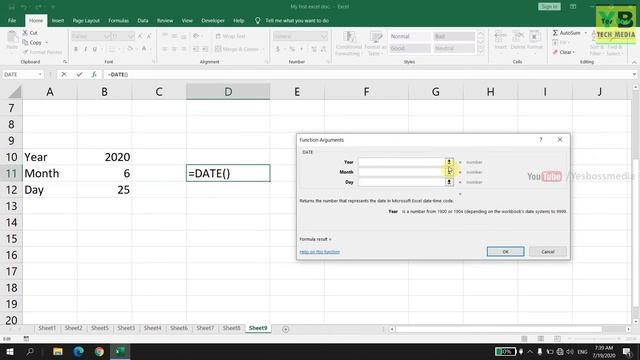Select cell B10 containing 2020
The height and width of the screenshot is (360, 640).
pyautogui.click(x=104, y=157)
